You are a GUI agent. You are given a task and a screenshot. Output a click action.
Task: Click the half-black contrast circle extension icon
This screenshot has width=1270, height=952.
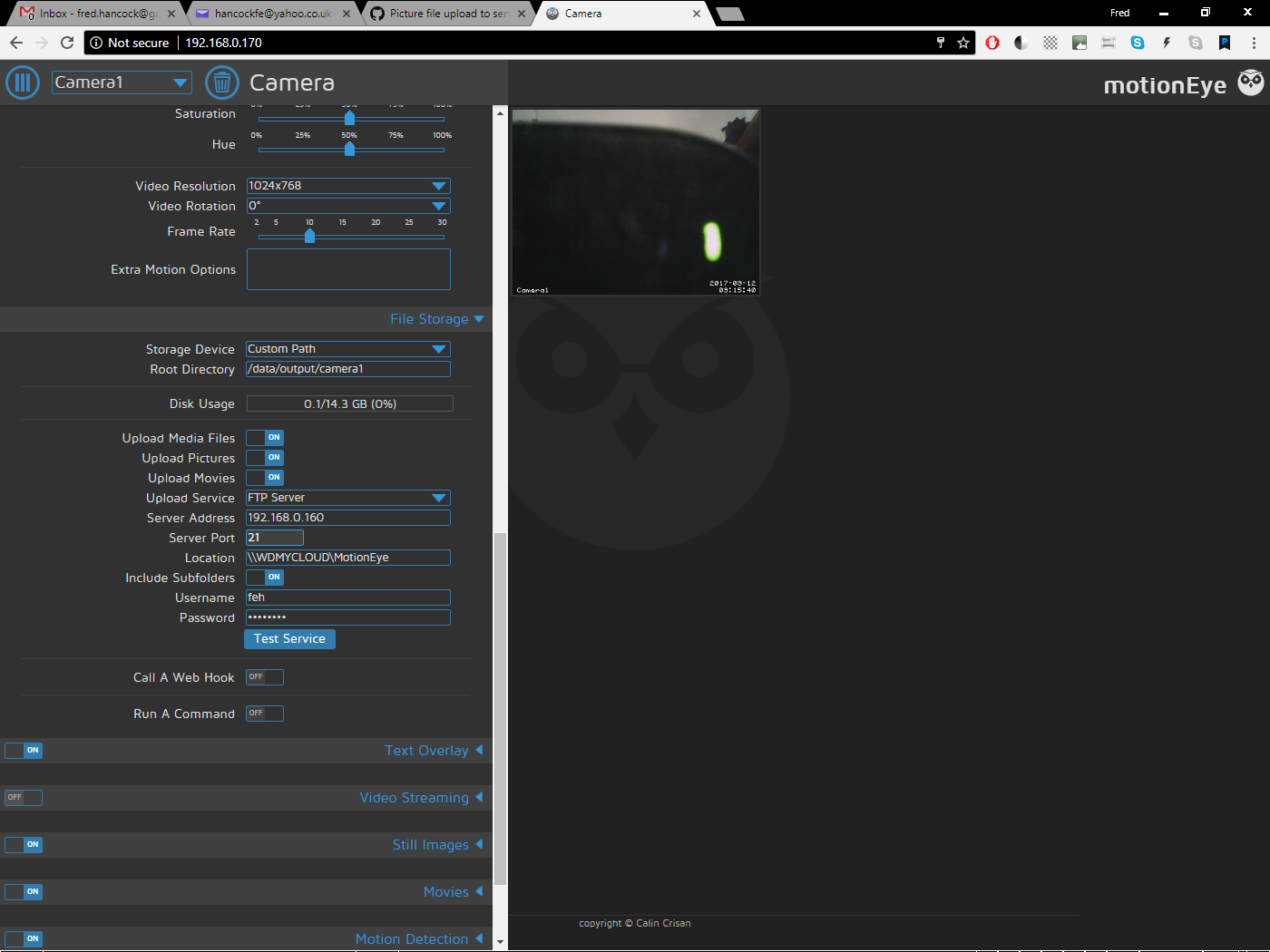(1021, 43)
